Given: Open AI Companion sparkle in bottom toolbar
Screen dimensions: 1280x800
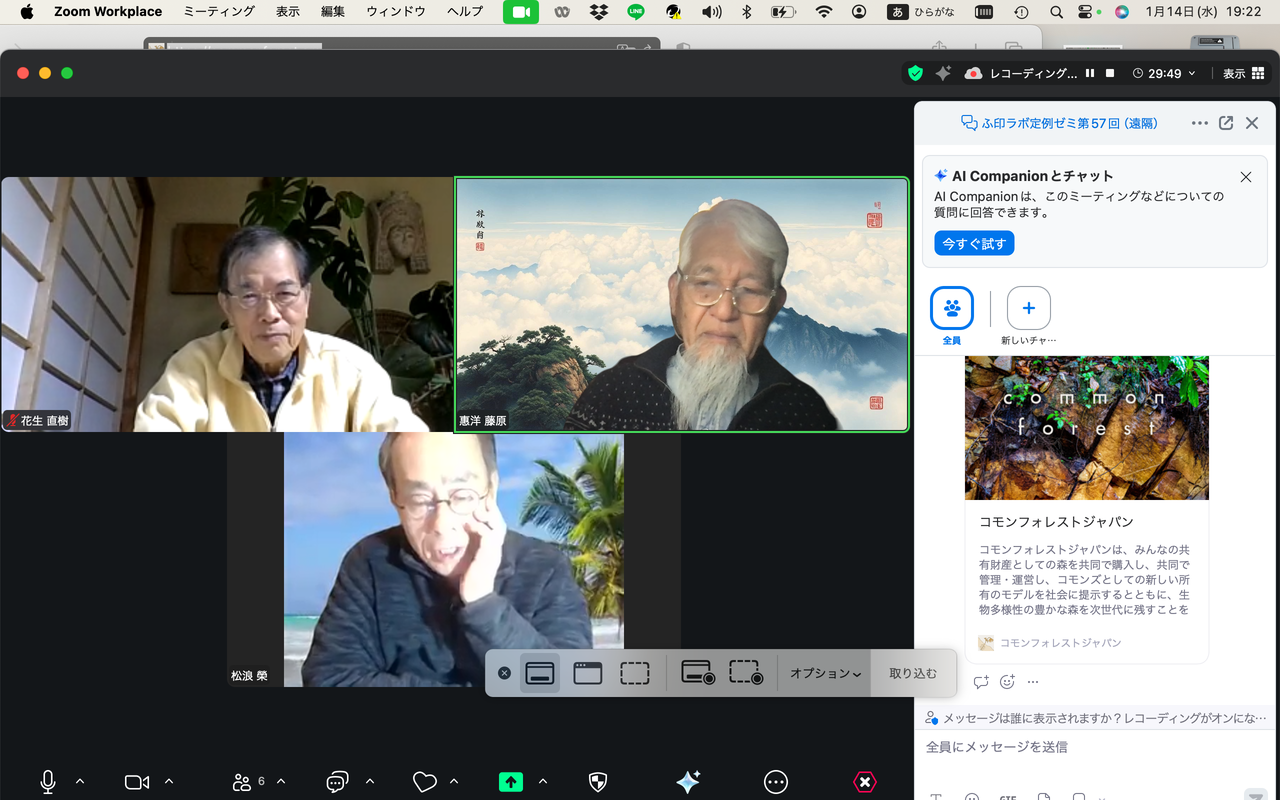Looking at the screenshot, I should point(688,782).
